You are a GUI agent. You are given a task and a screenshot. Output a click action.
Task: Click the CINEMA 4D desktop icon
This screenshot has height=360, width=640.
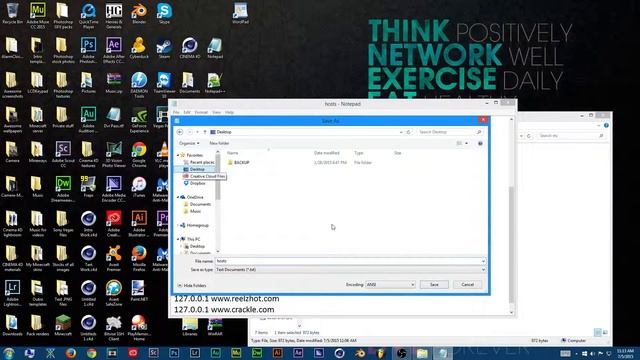click(x=190, y=48)
